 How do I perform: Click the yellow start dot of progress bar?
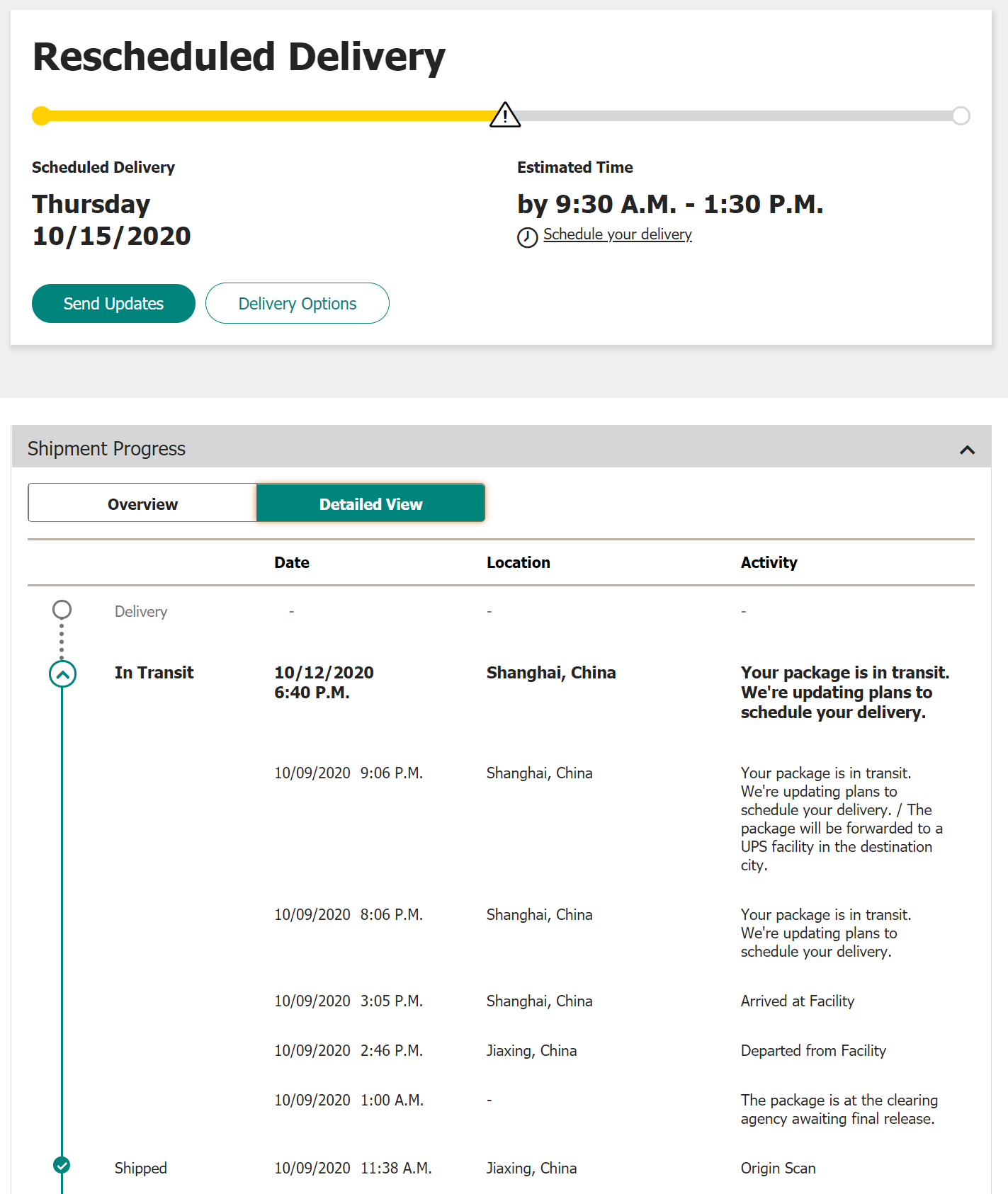pyautogui.click(x=42, y=115)
